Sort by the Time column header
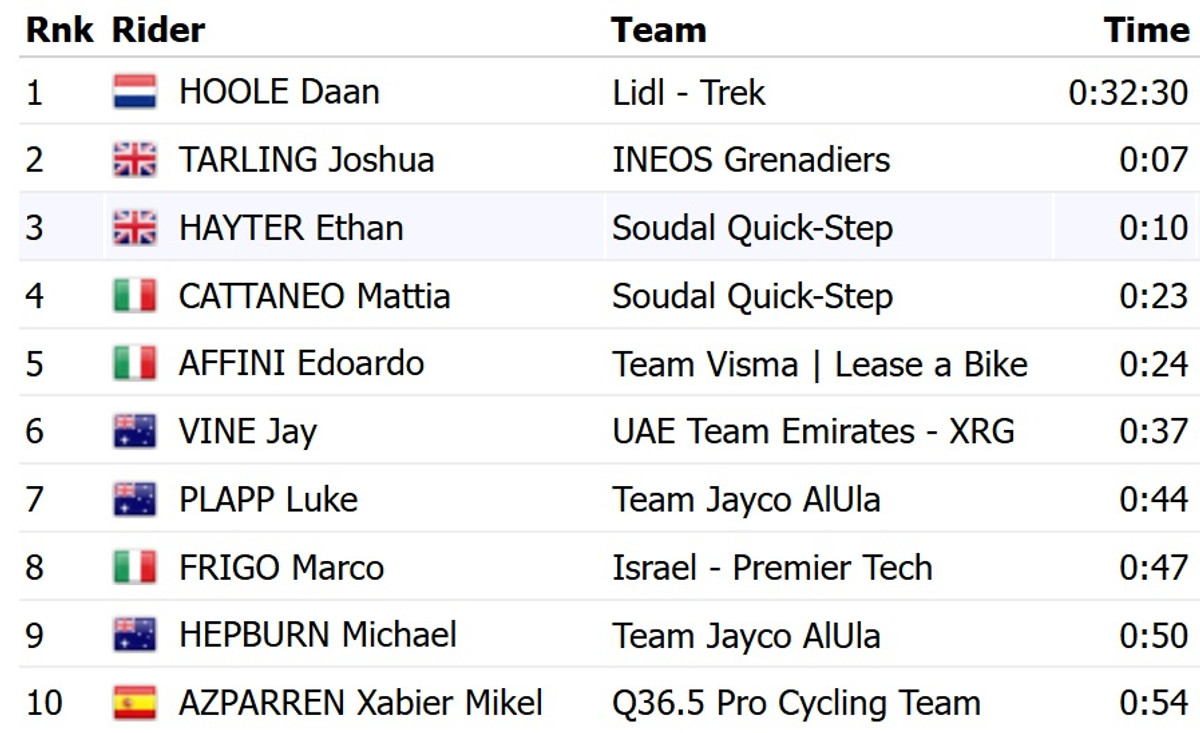 1146,30
